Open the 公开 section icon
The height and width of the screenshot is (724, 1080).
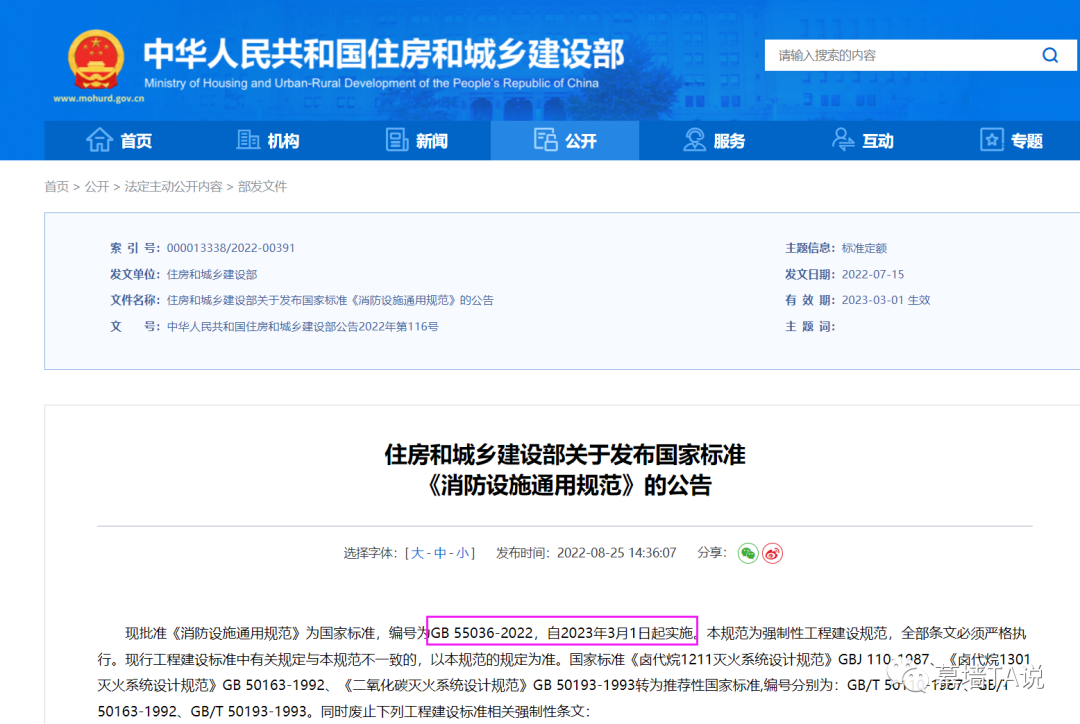point(546,140)
